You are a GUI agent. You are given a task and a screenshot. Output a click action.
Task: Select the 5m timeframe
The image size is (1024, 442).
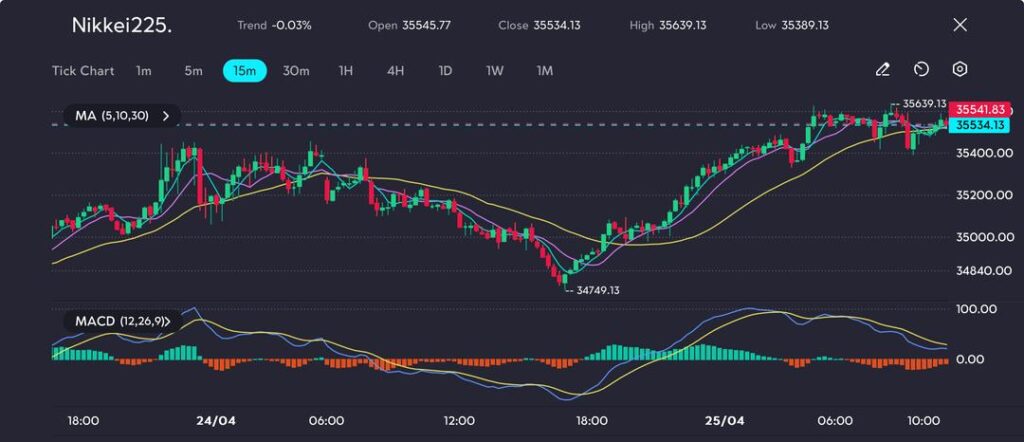193,71
